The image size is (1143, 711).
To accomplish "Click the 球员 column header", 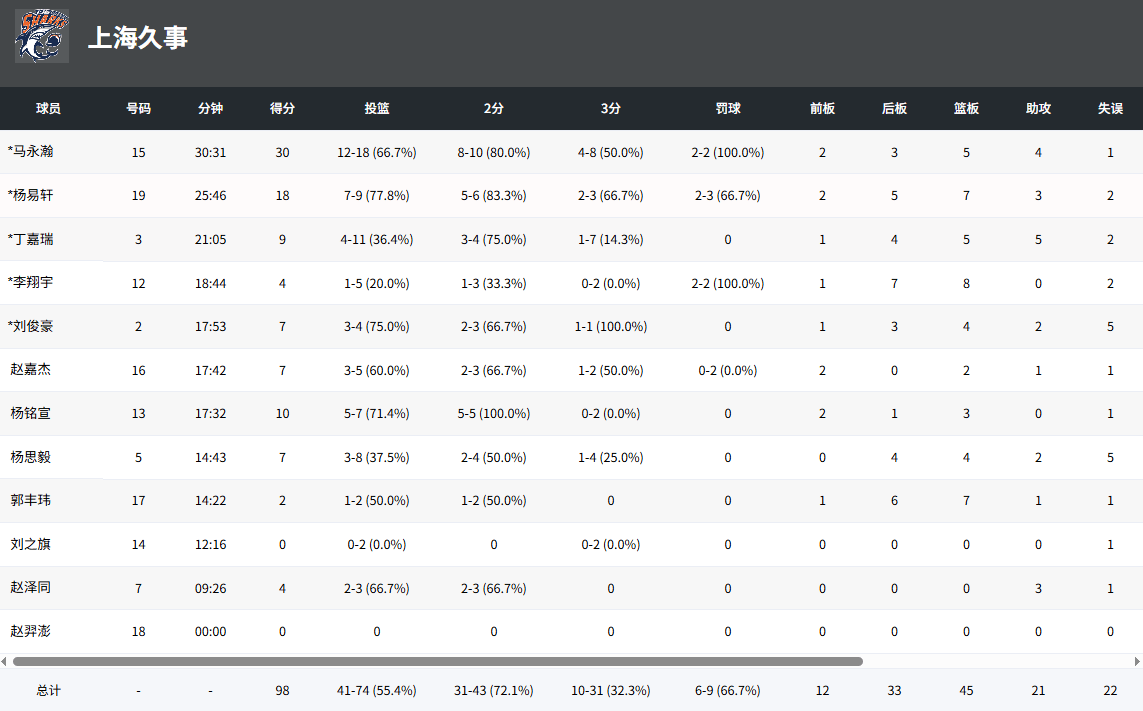I will pos(48,108).
